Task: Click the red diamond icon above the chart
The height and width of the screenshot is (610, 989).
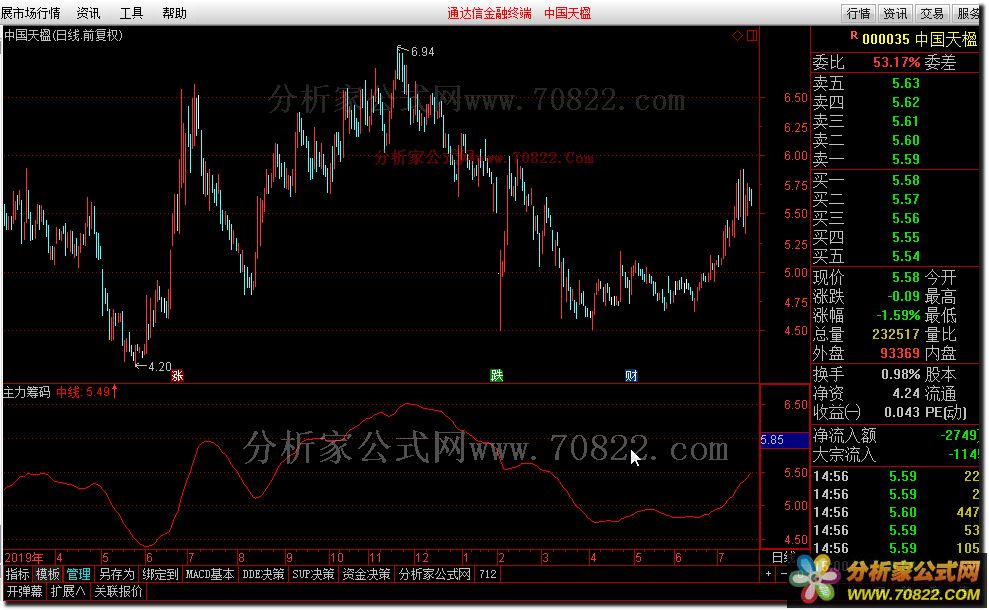Action: pyautogui.click(x=737, y=35)
